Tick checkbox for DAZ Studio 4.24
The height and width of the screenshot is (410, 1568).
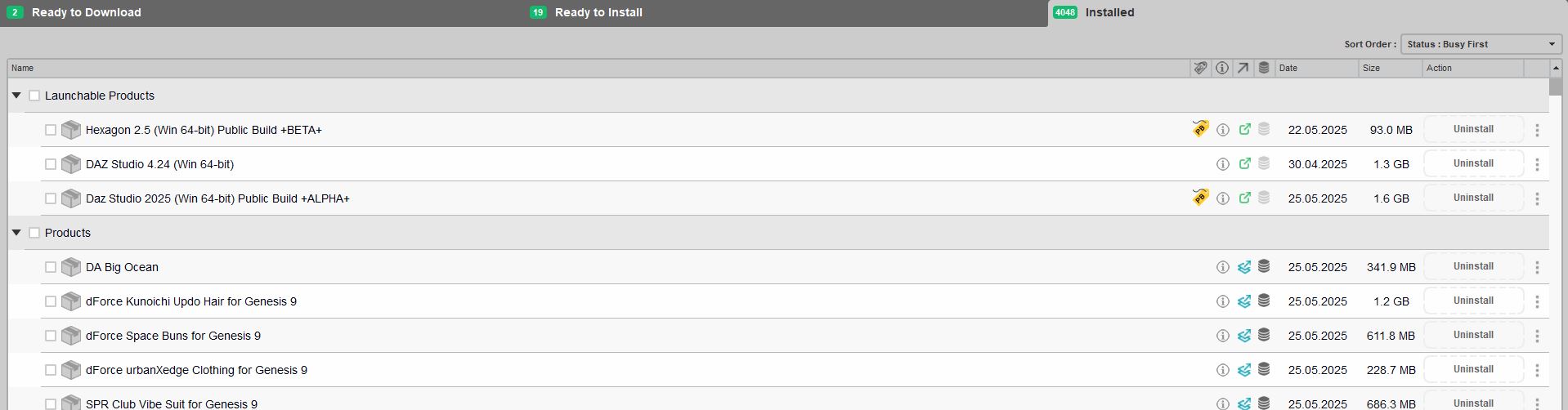(x=51, y=164)
